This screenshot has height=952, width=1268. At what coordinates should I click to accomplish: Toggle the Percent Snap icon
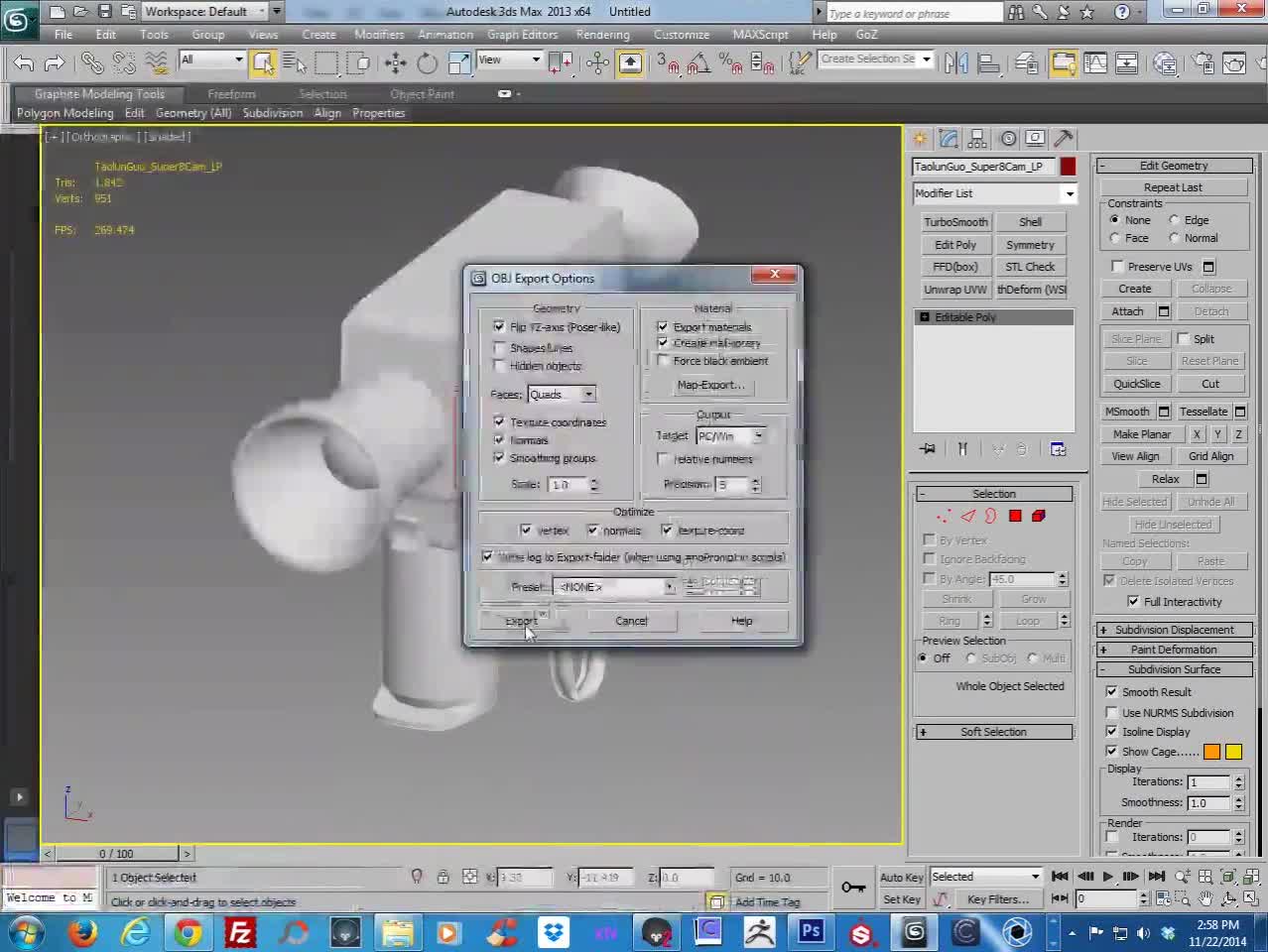click(730, 63)
